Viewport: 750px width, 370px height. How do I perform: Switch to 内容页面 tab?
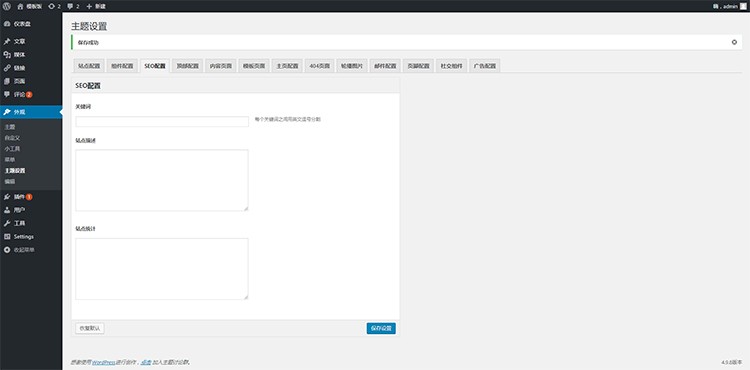tap(221, 66)
